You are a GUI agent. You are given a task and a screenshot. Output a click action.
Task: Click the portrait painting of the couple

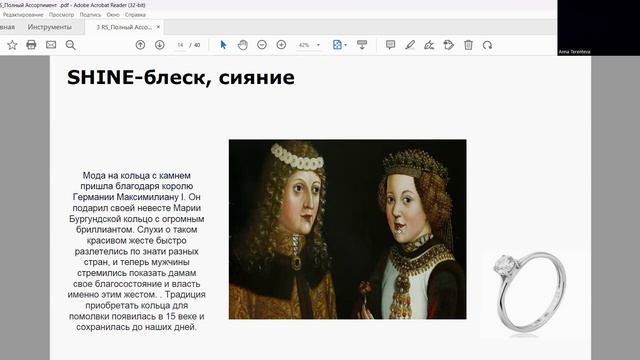347,229
